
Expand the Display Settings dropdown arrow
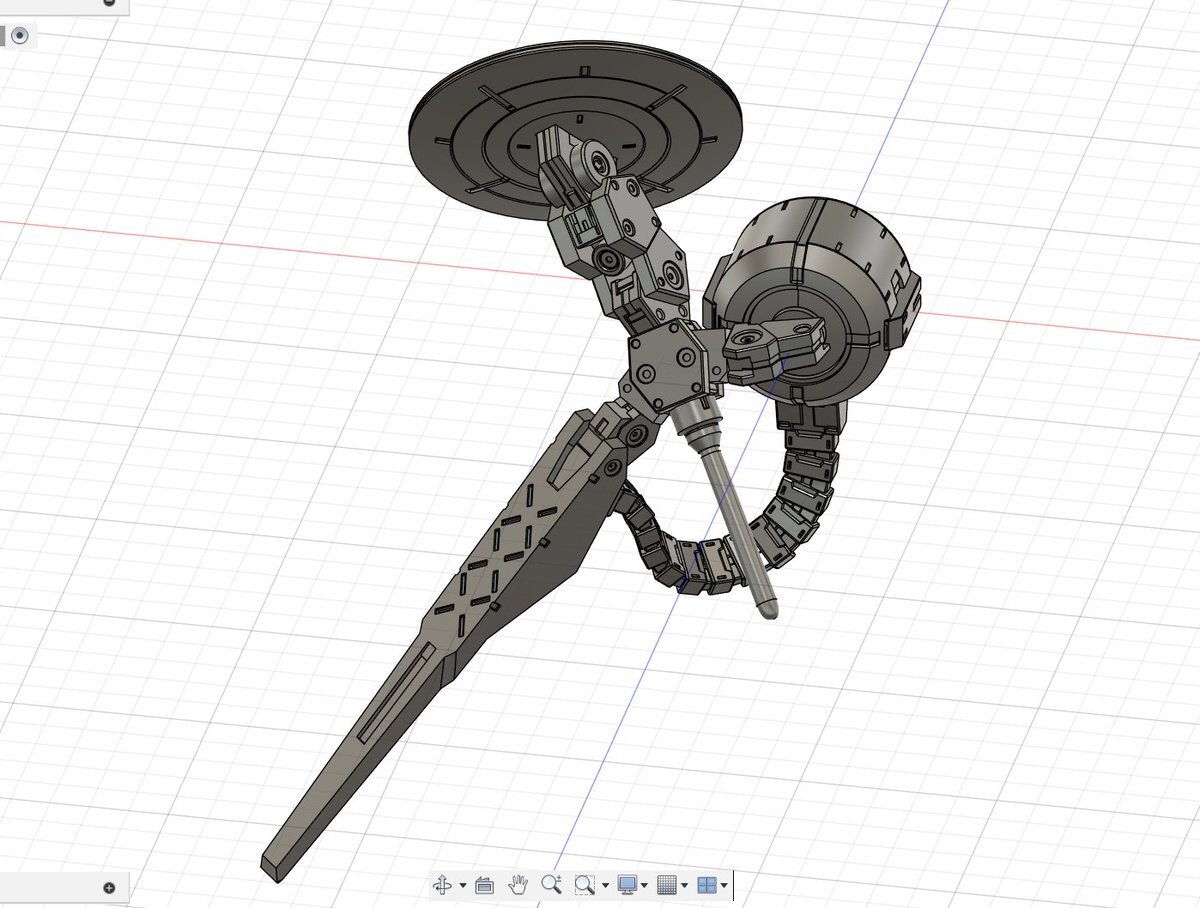point(645,886)
